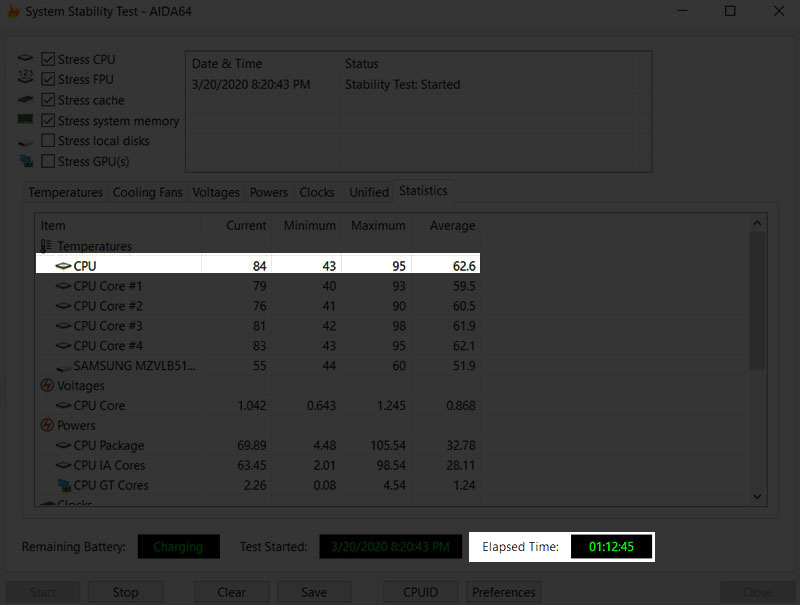
Task: Open Preferences button
Action: [x=504, y=592]
